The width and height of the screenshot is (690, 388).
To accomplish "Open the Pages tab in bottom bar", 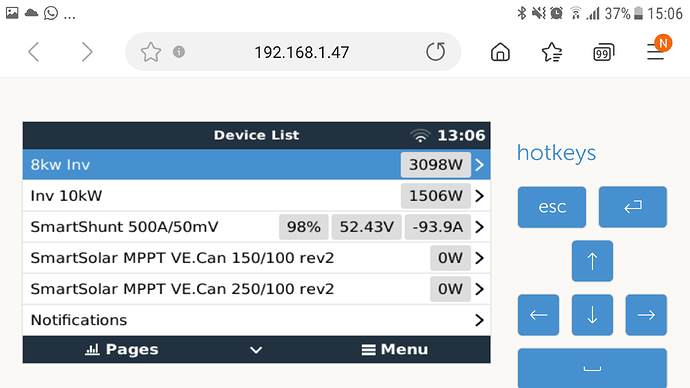I will (x=121, y=349).
